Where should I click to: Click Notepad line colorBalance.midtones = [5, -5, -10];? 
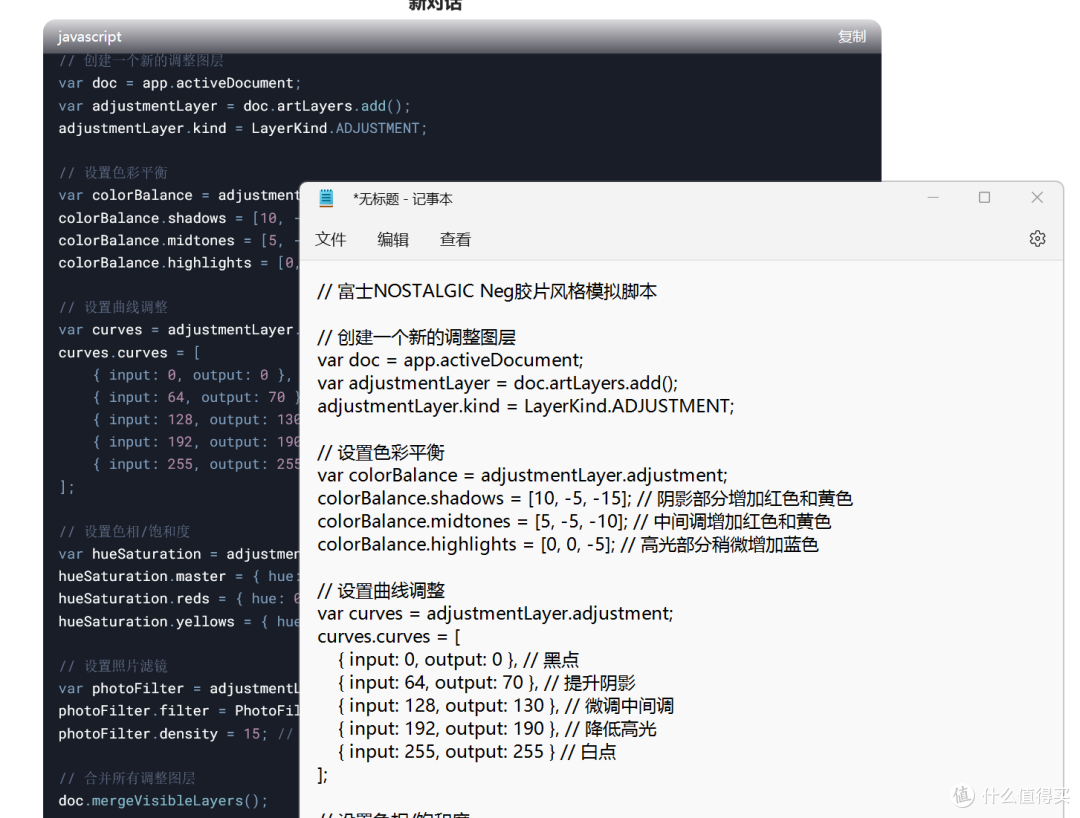574,521
